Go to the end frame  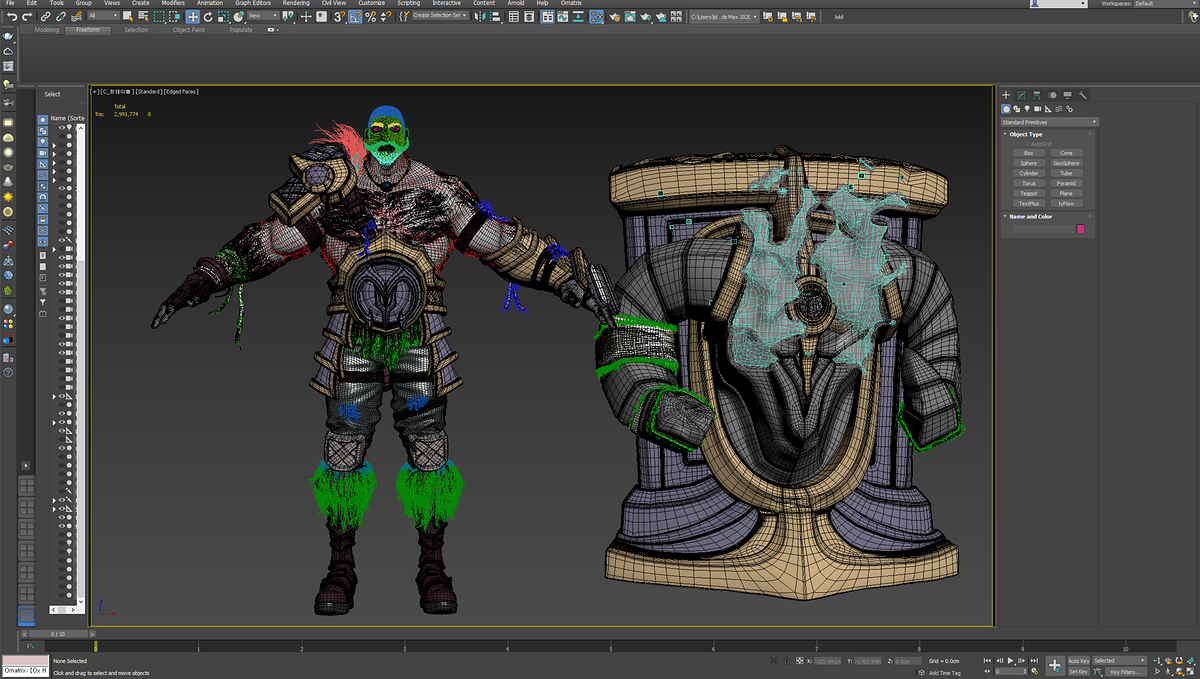point(1034,661)
